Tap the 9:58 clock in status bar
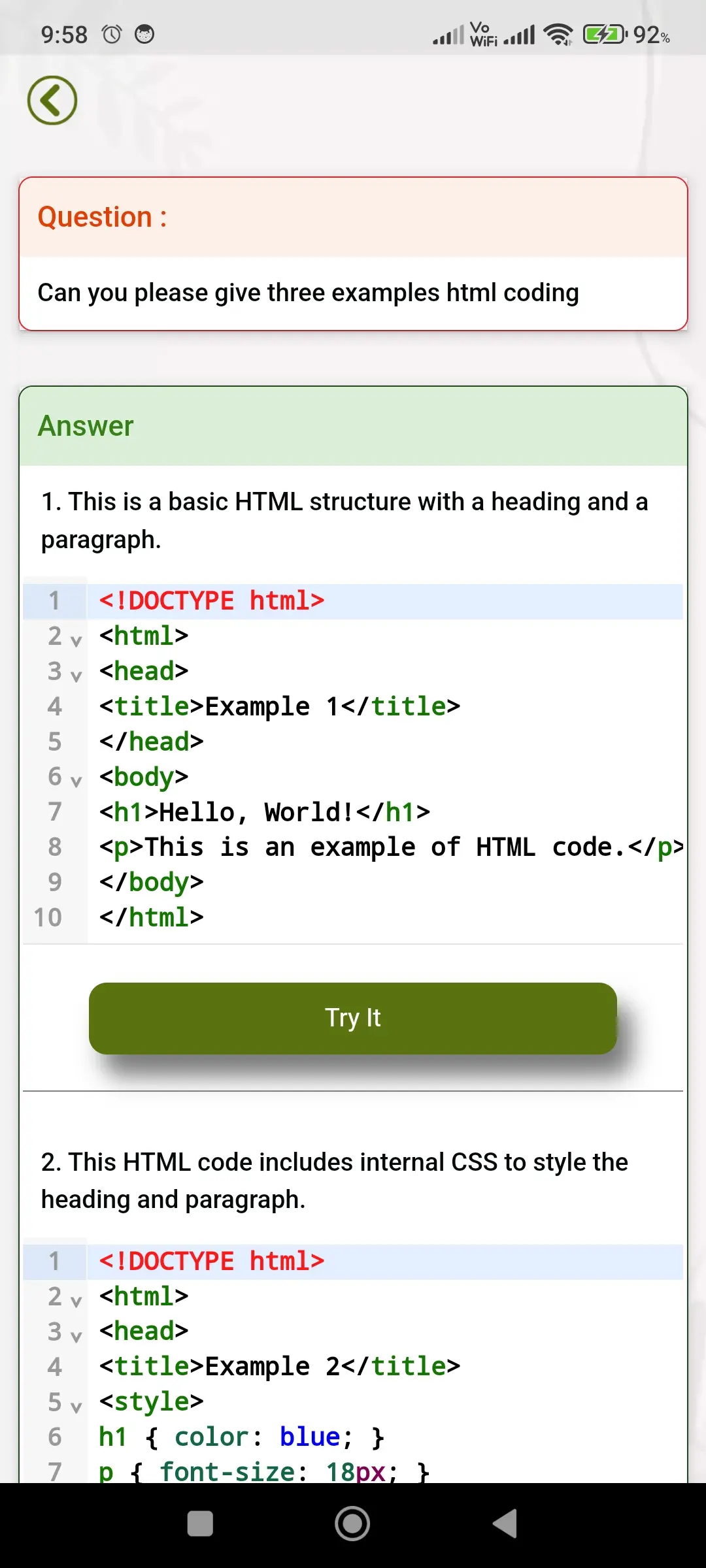The width and height of the screenshot is (706, 1568). [64, 35]
